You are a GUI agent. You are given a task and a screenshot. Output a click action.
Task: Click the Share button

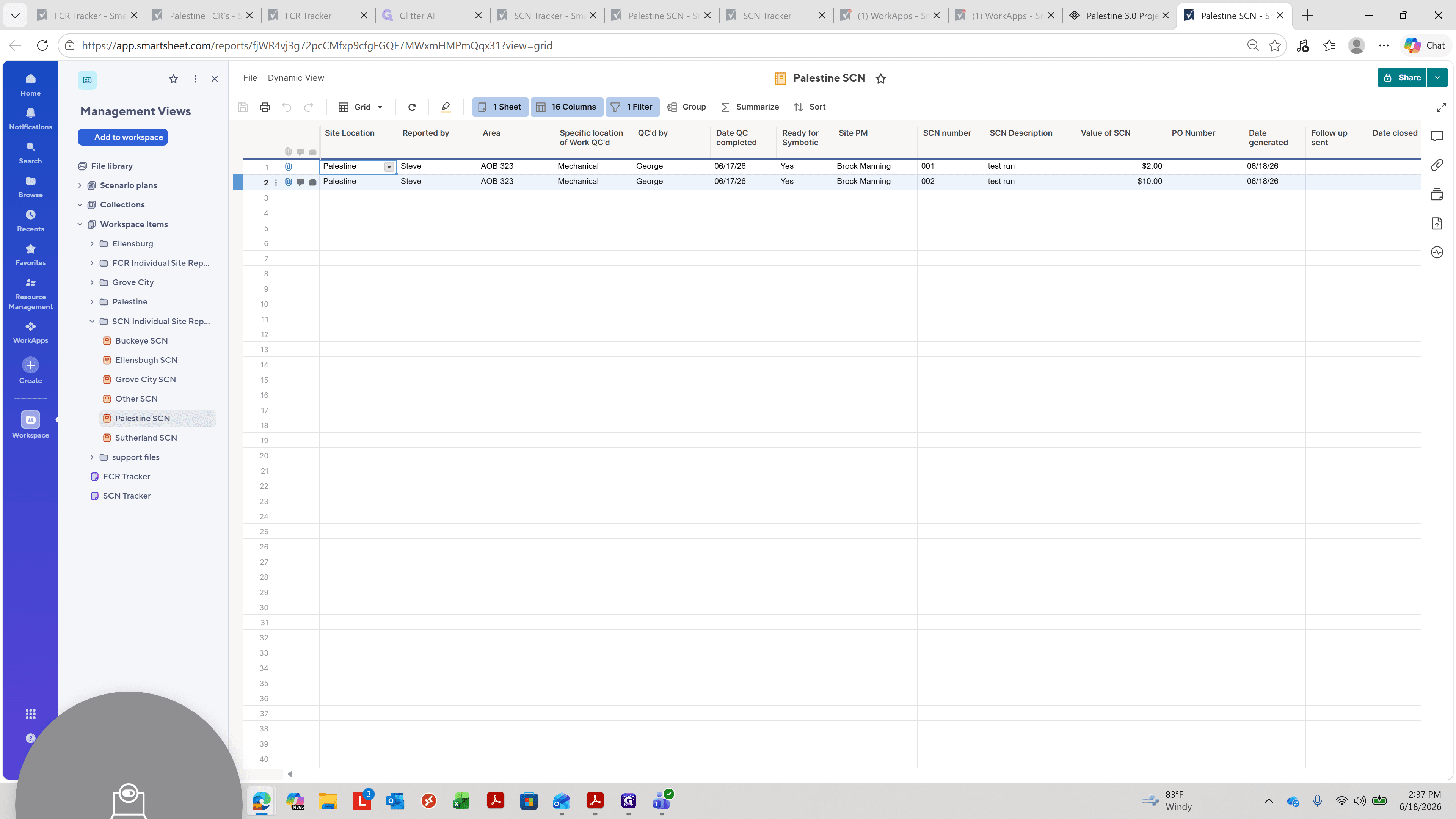pos(1402,78)
